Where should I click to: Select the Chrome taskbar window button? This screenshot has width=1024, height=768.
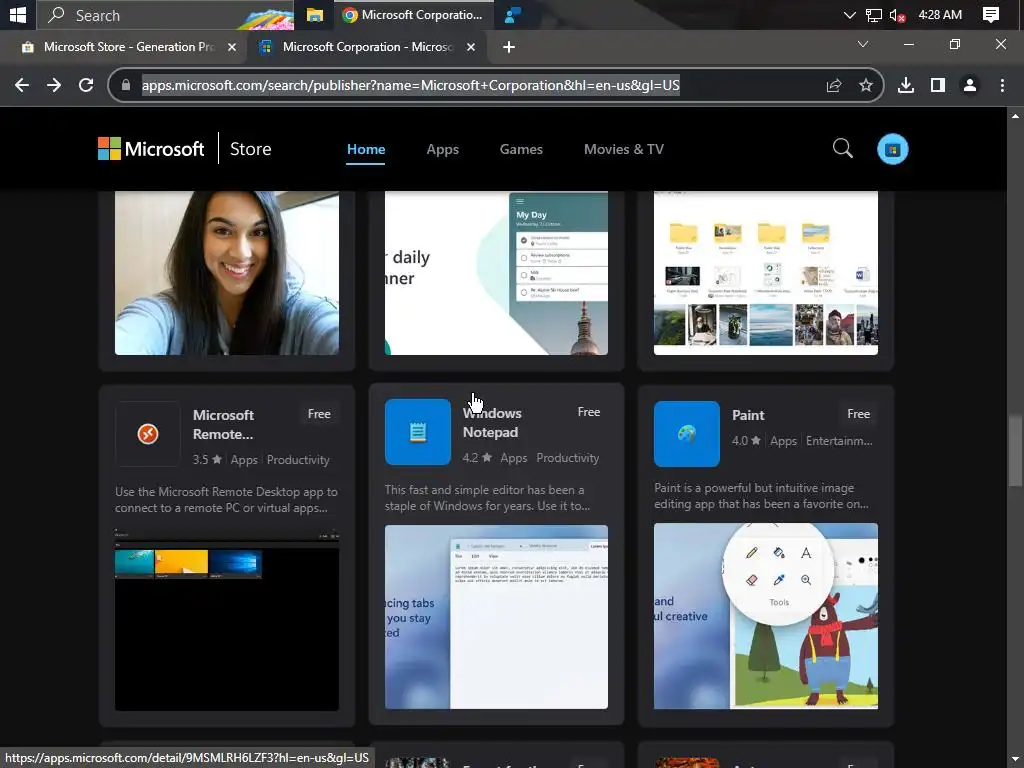(413, 15)
